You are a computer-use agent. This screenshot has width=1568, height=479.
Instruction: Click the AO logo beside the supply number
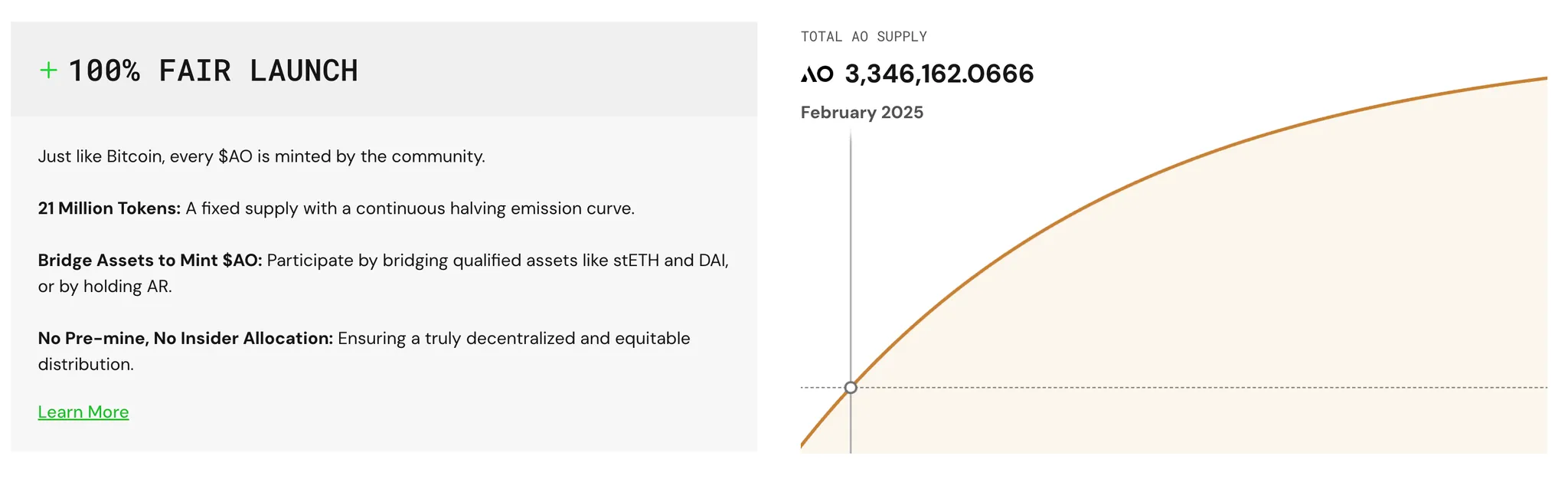[x=817, y=74]
